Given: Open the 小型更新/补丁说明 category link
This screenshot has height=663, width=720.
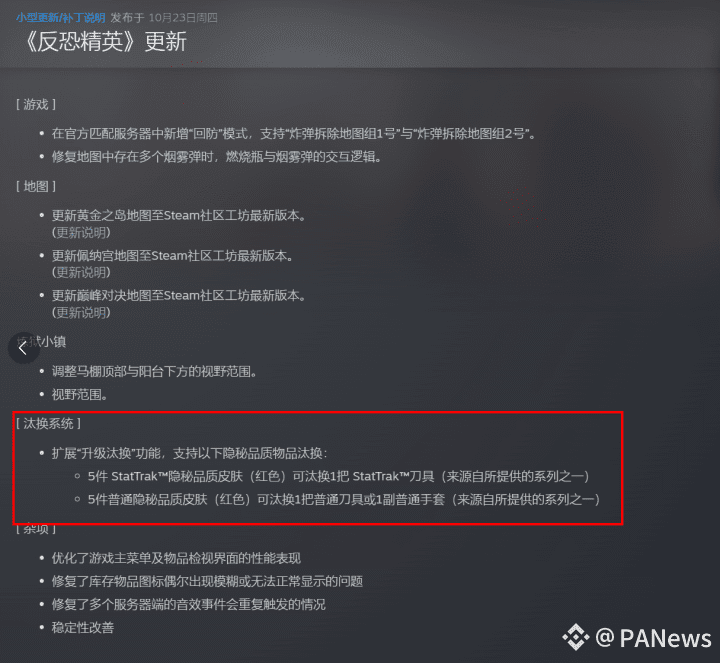Looking at the screenshot, I should [61, 17].
